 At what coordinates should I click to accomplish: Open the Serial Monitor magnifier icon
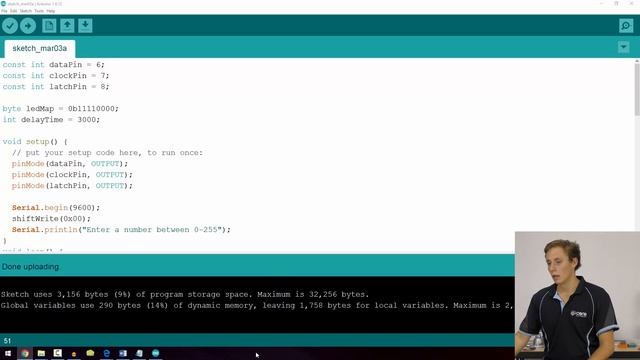pos(626,26)
